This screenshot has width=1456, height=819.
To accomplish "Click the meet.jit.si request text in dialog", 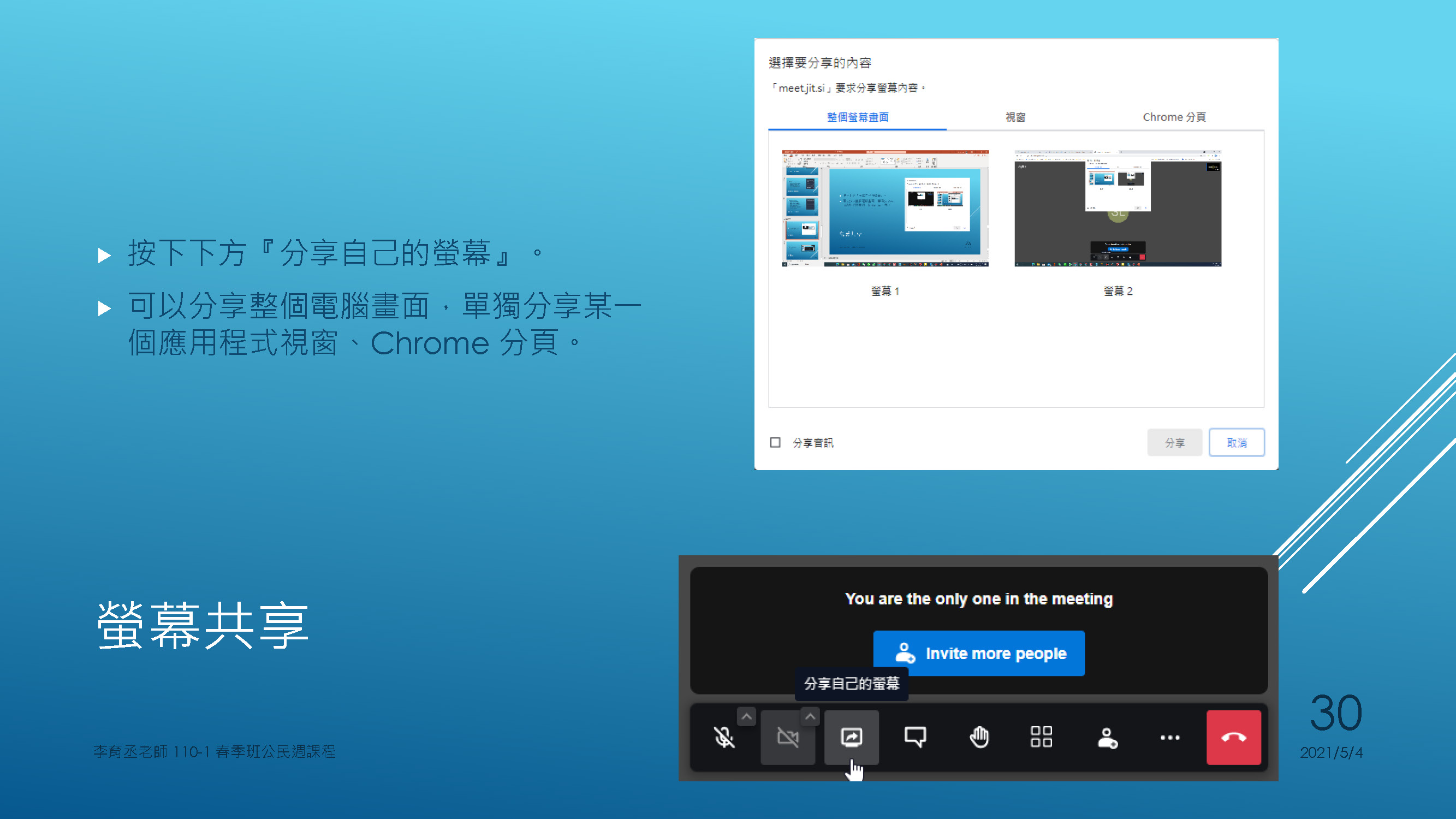I will tap(848, 88).
